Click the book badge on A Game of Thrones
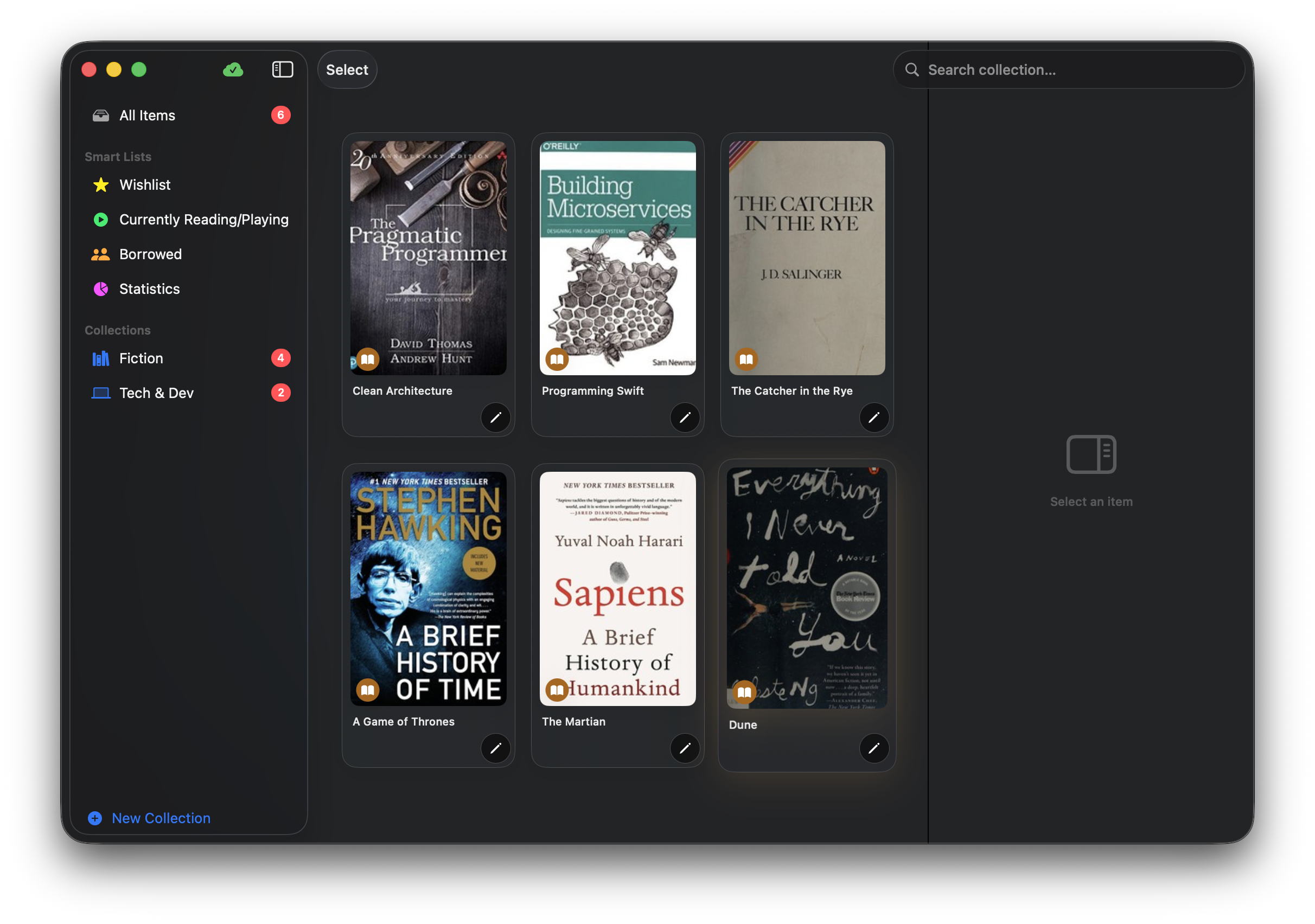The image size is (1315, 924). point(368,690)
